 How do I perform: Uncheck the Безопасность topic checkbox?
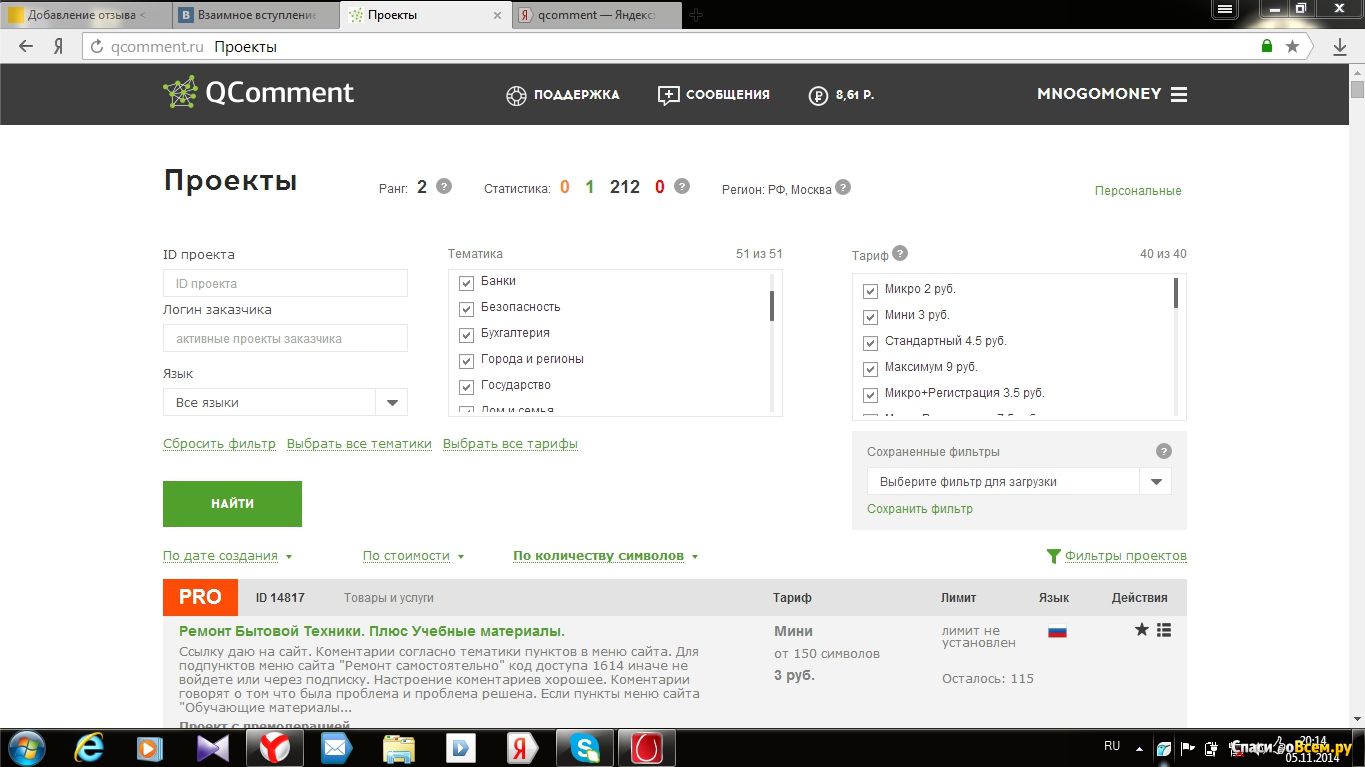coord(466,309)
